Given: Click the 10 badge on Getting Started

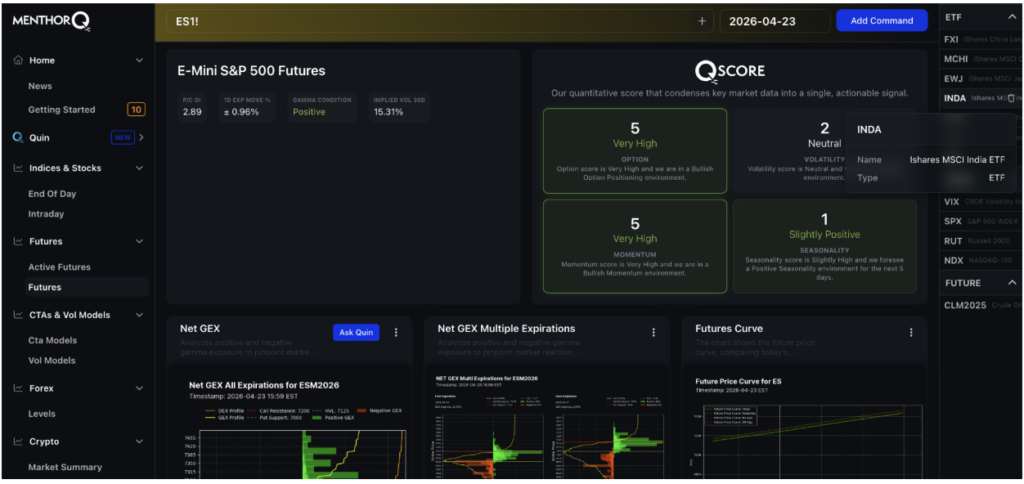Looking at the screenshot, I should (136, 110).
